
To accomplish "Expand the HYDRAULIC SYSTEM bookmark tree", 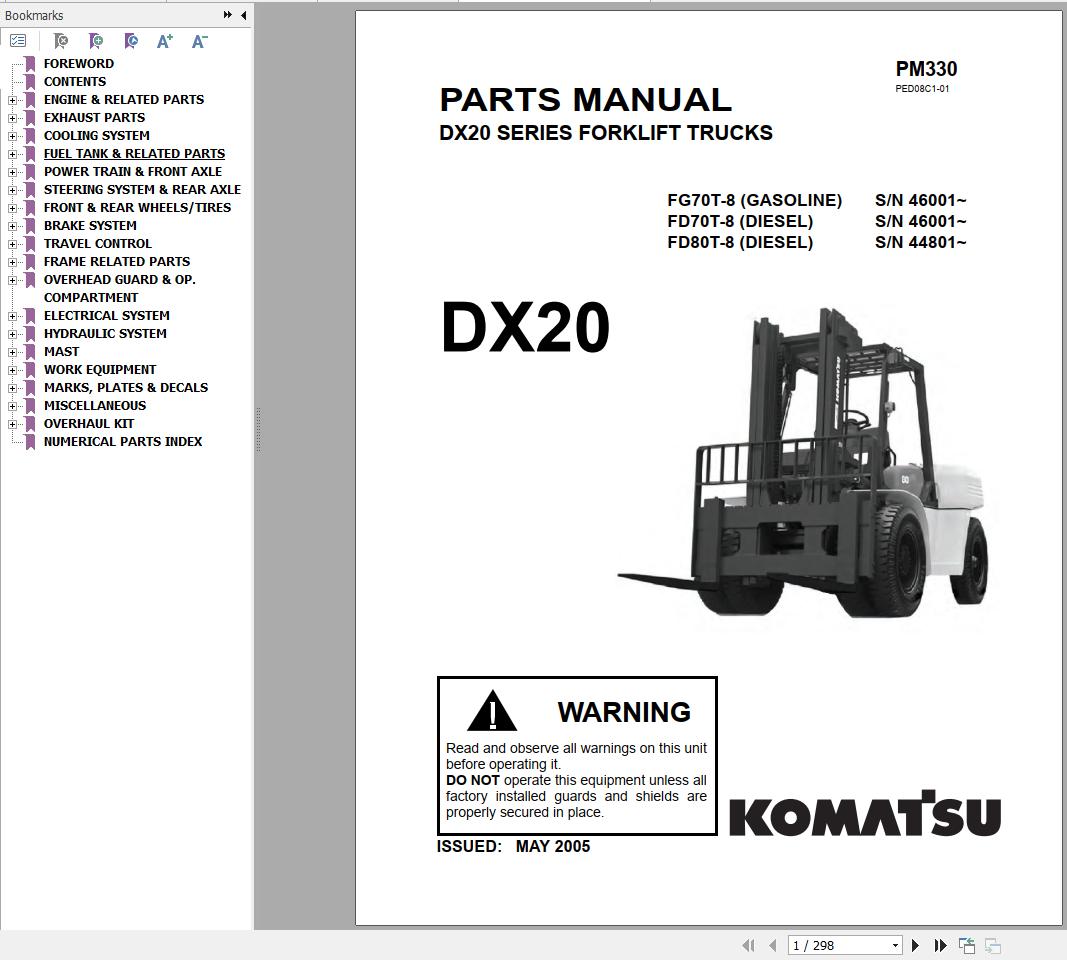I will point(11,333).
